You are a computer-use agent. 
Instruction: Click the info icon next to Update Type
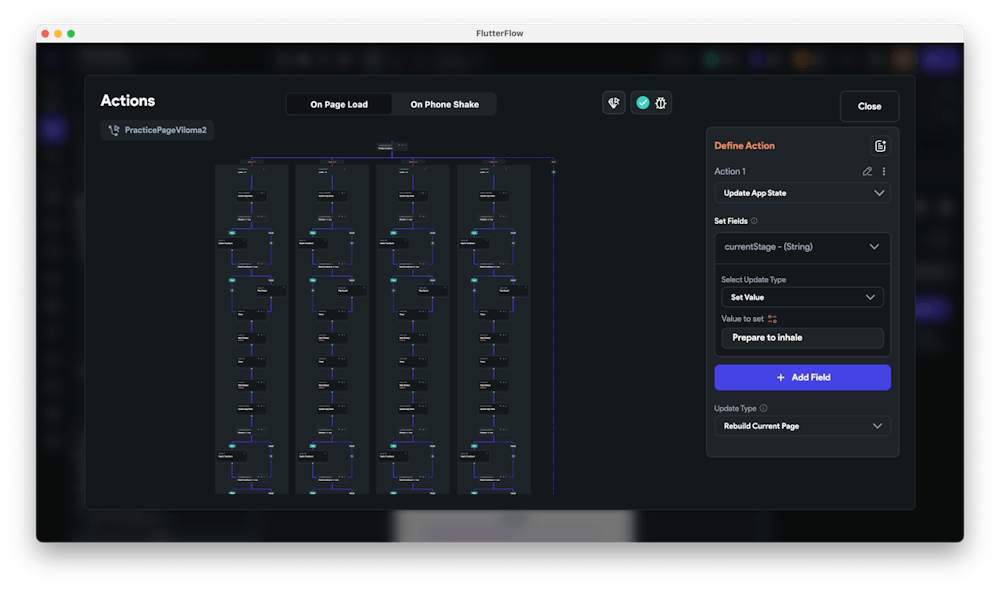tap(763, 408)
